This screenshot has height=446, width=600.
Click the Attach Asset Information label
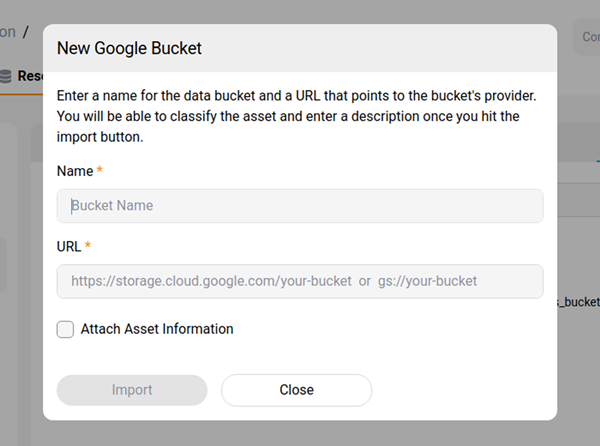coord(157,329)
